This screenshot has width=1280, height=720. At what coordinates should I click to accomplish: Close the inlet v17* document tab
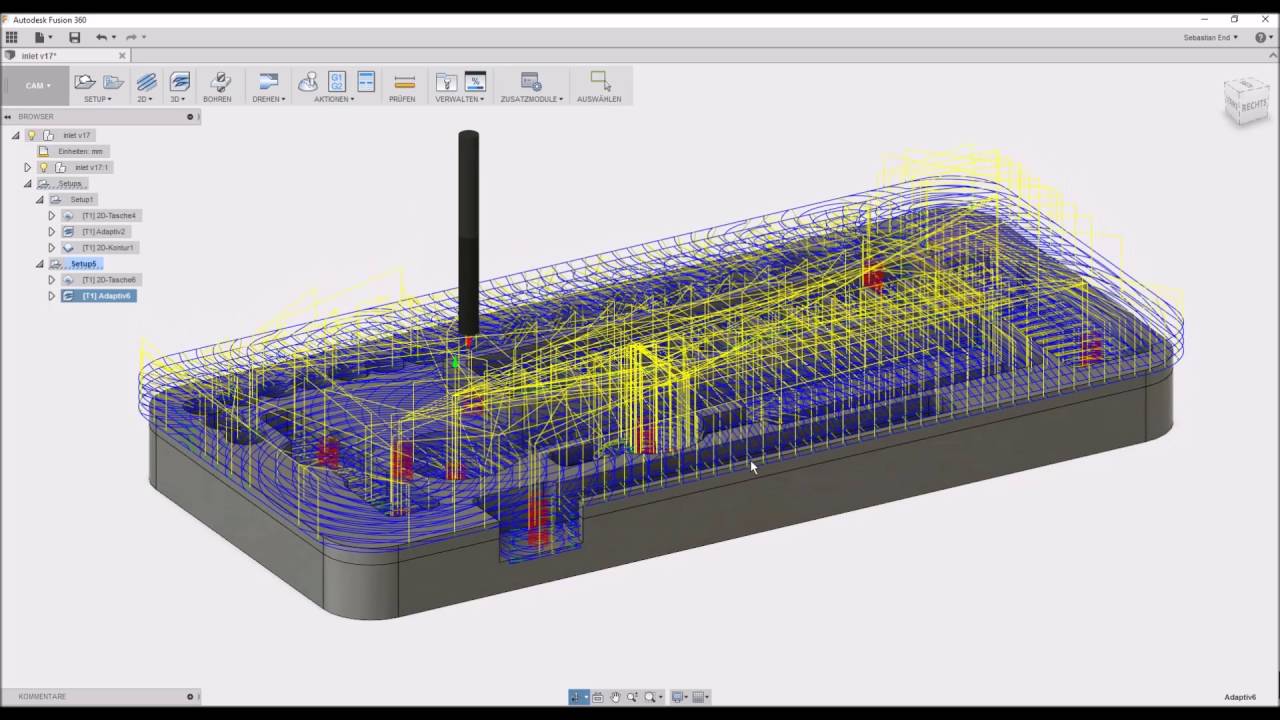pyautogui.click(x=122, y=56)
